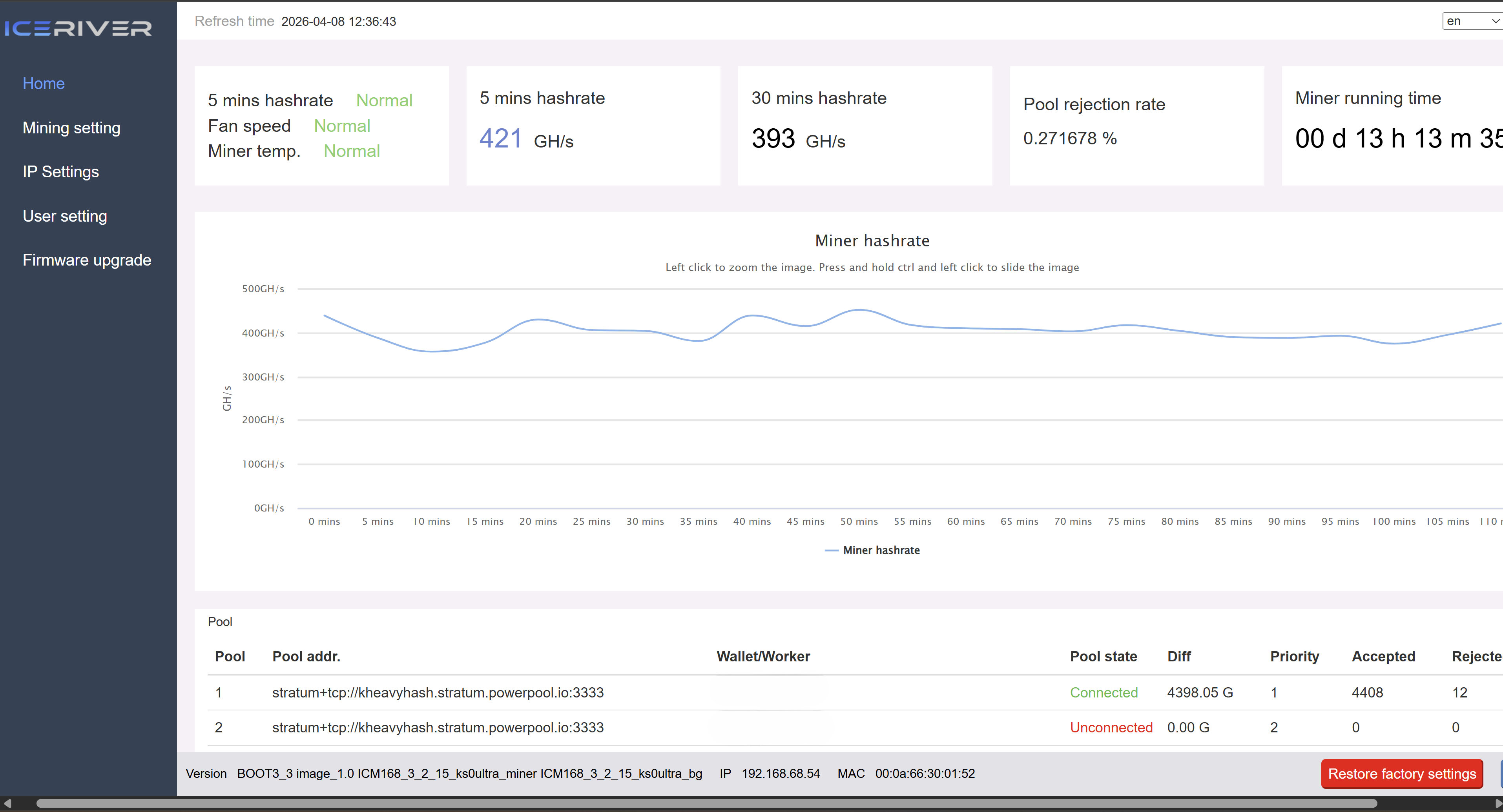Screen dimensions: 1503x812
Task: Click horizontal scrollbar left arrow
Action: point(7,804)
